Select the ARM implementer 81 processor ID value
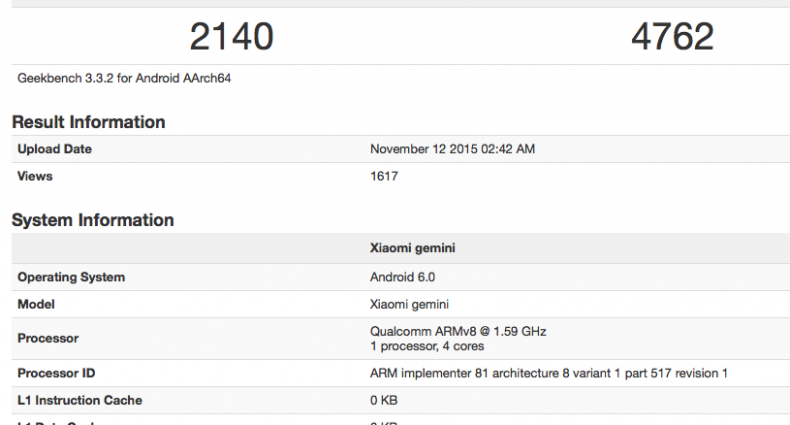 pos(548,373)
